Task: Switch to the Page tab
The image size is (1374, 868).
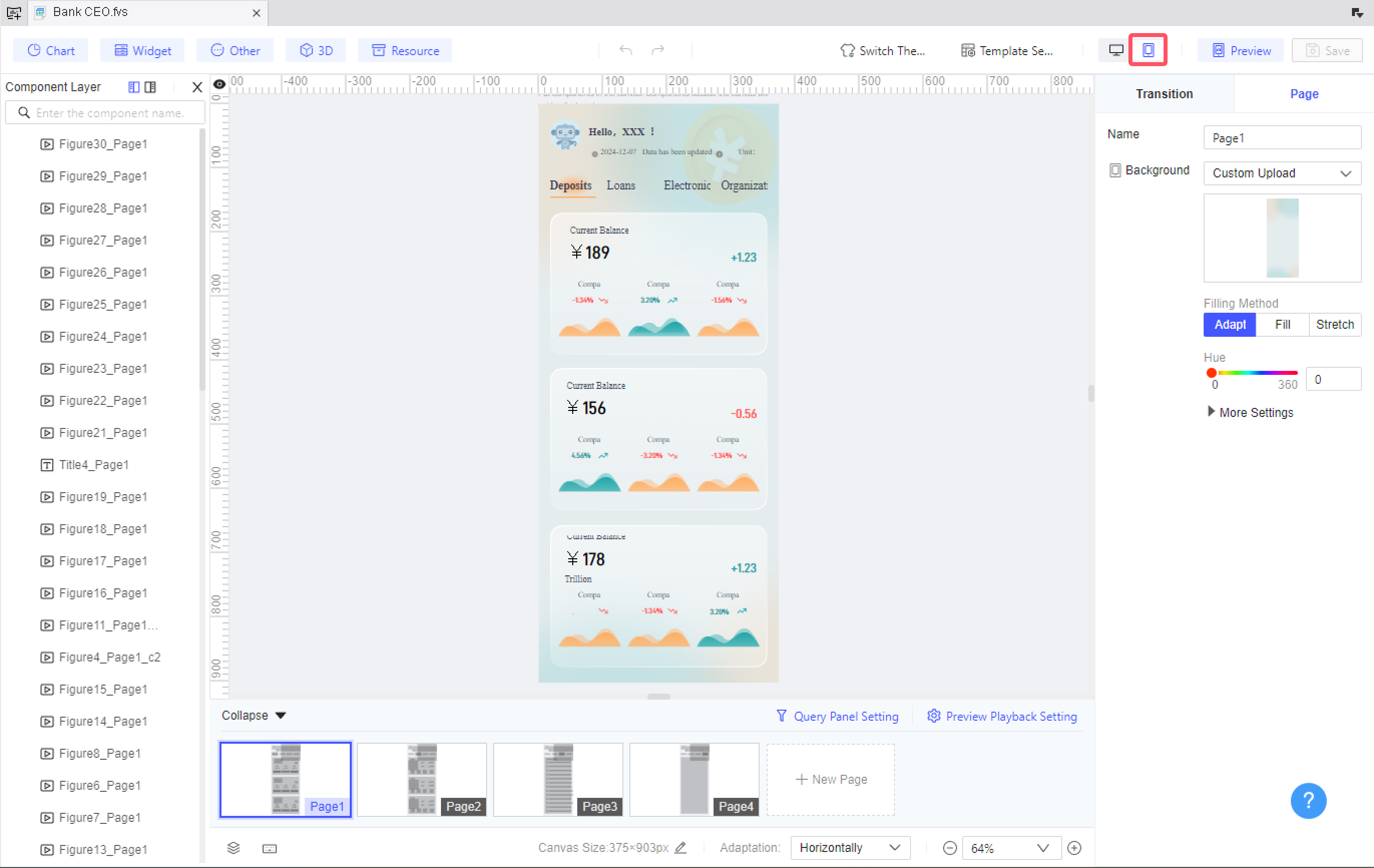Action: (1304, 93)
